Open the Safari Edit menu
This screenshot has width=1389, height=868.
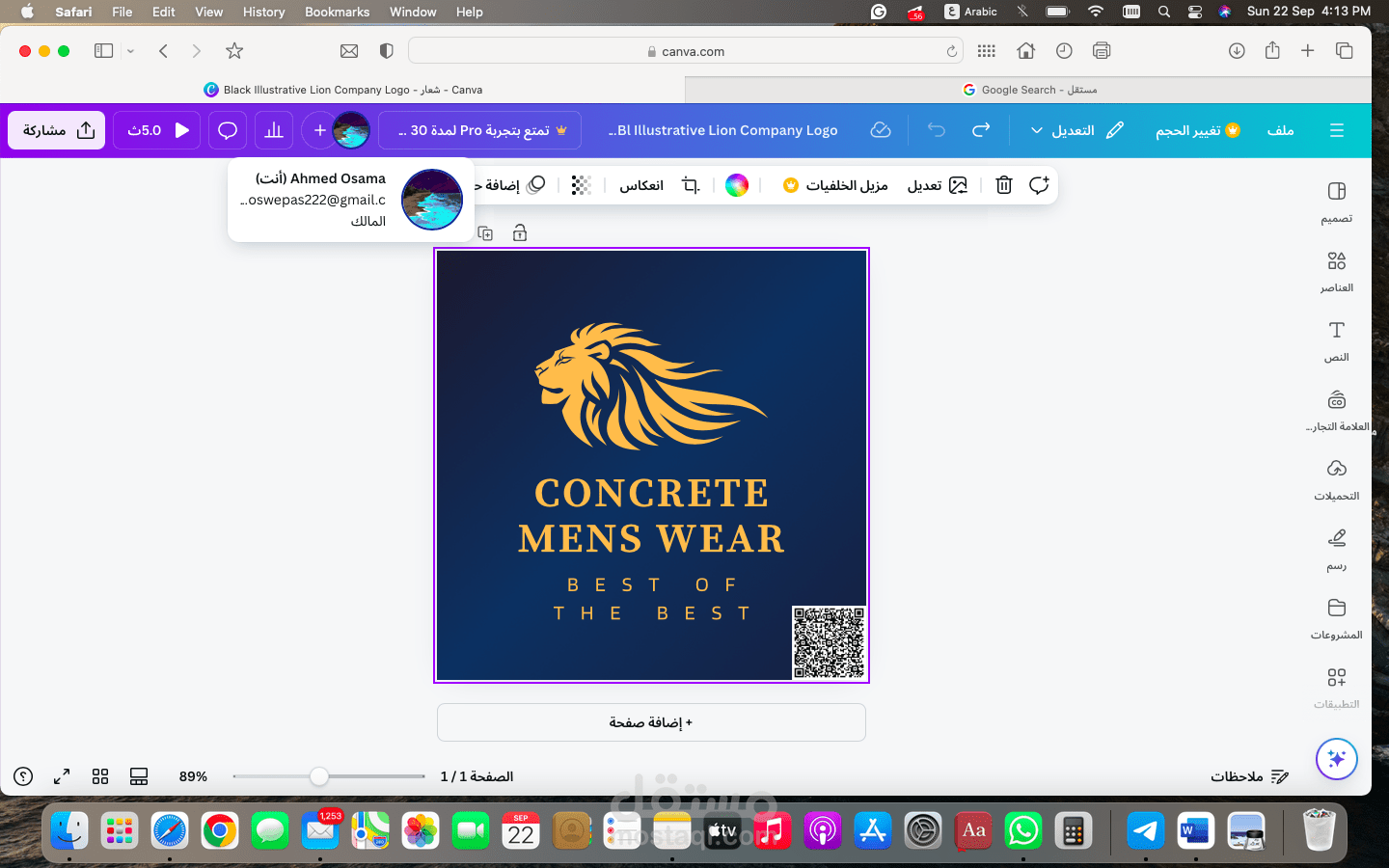pyautogui.click(x=164, y=12)
